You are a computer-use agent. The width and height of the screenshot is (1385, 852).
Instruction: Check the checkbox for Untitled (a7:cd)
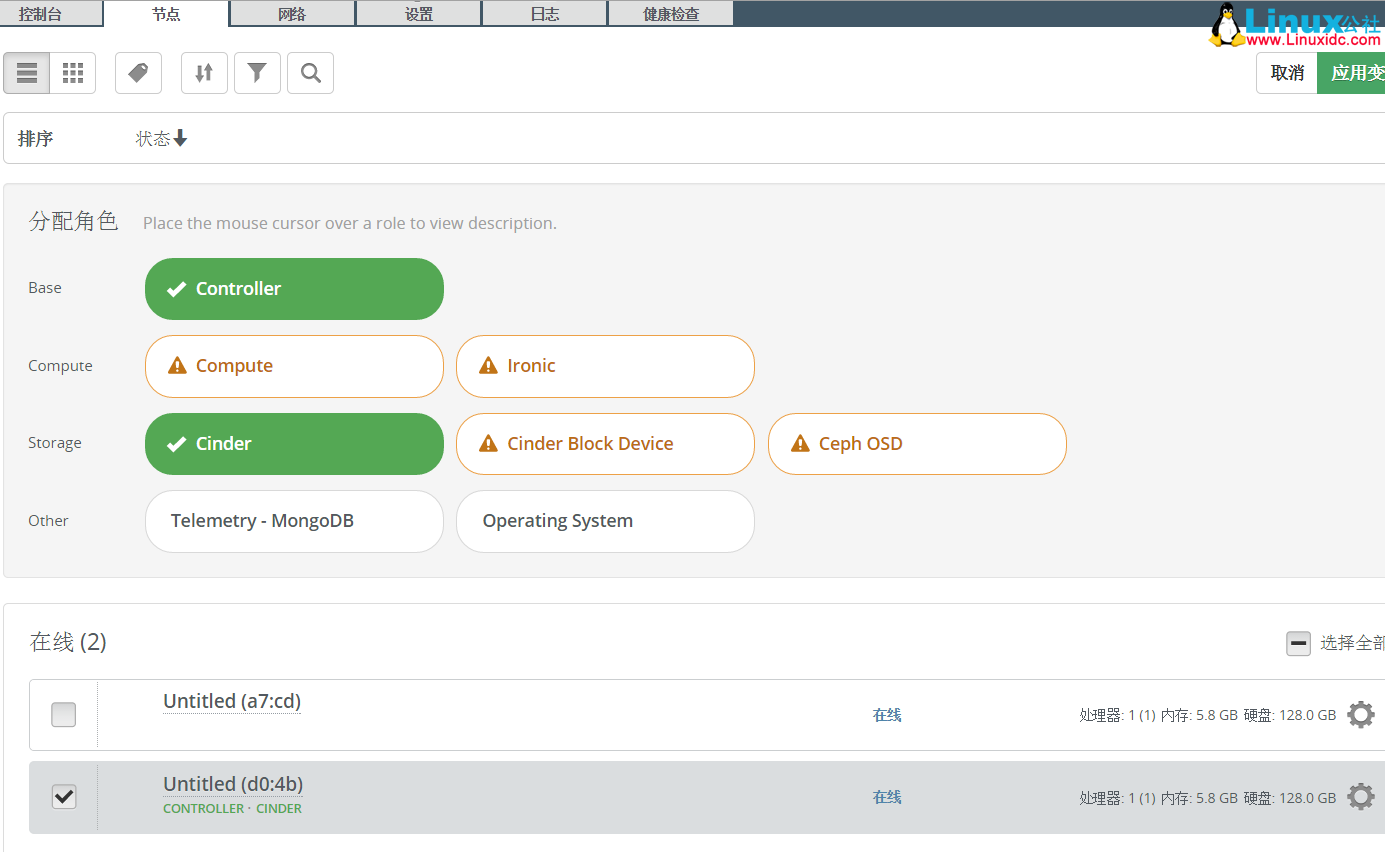pyautogui.click(x=63, y=714)
